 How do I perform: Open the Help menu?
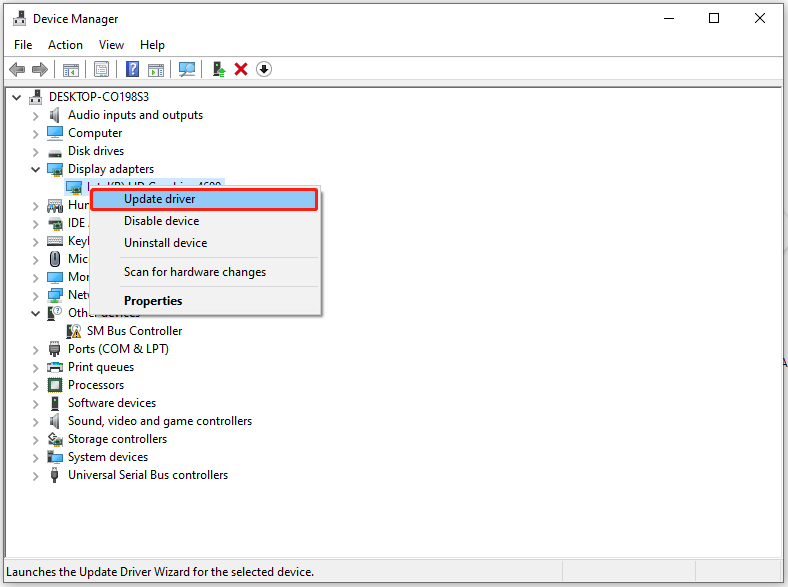coord(152,45)
